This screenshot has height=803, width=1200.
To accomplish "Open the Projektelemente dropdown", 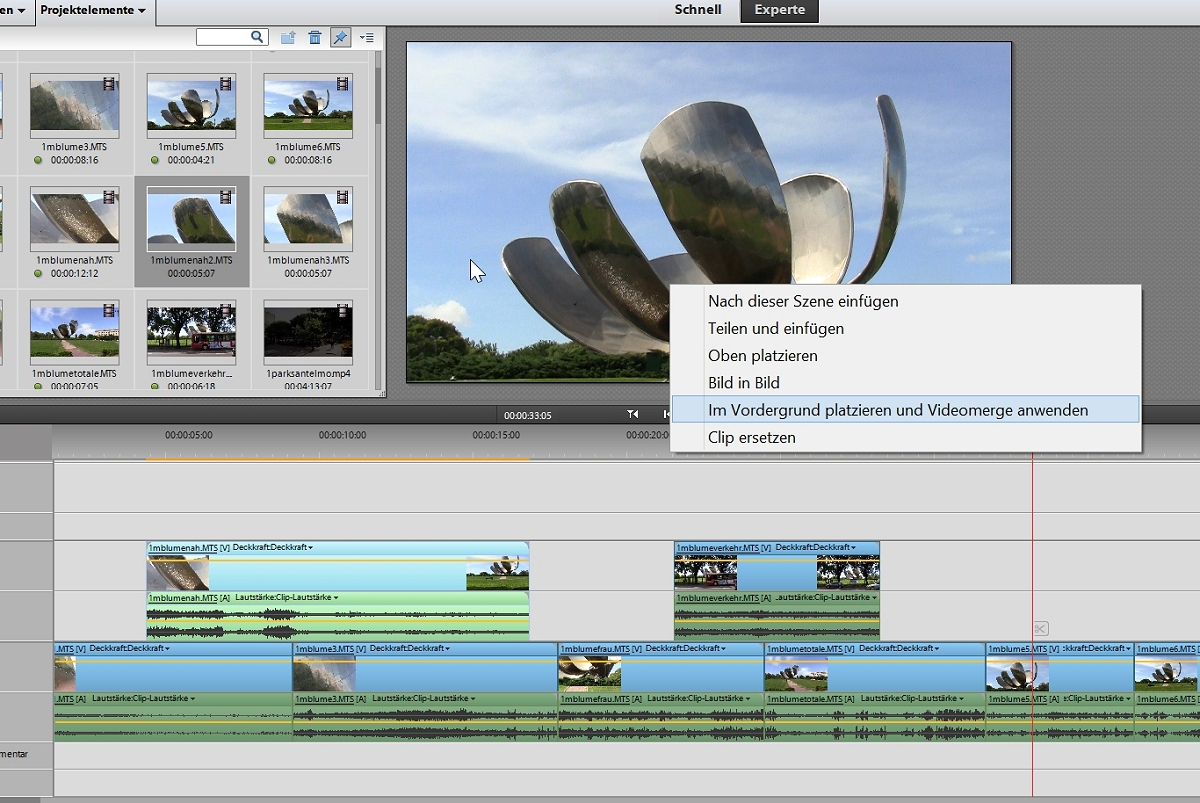I will (x=93, y=10).
